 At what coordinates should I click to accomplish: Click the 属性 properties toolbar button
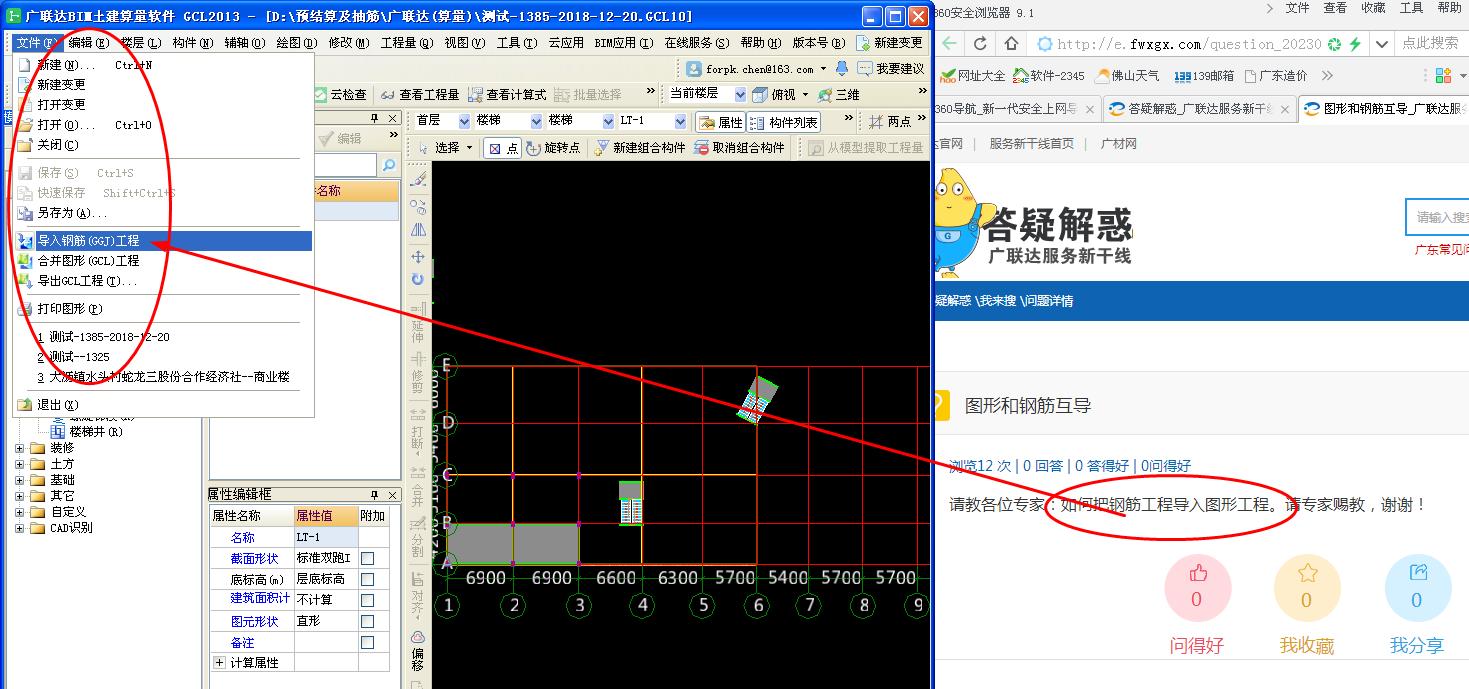pyautogui.click(x=720, y=122)
